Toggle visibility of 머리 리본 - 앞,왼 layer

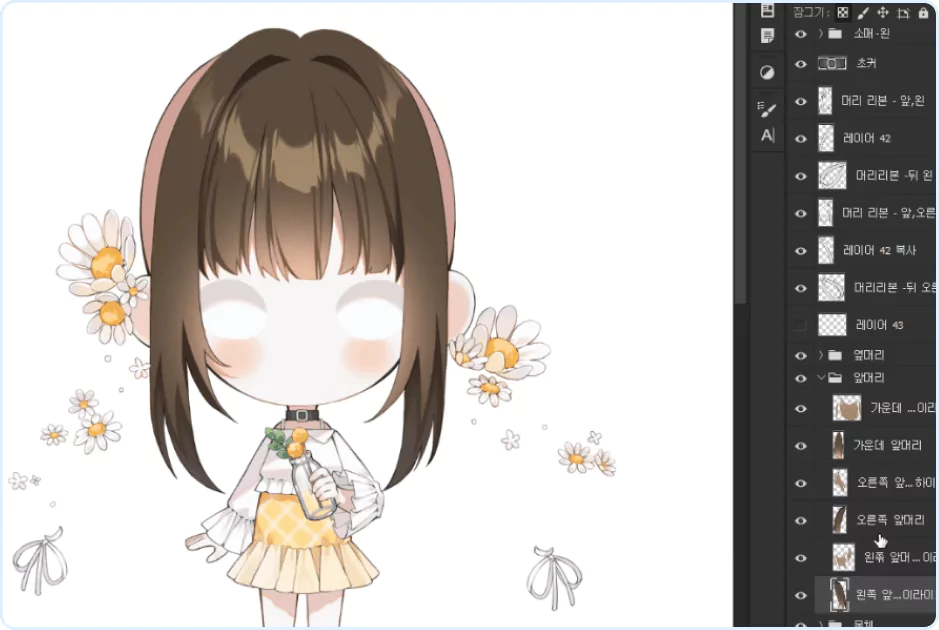coord(801,101)
